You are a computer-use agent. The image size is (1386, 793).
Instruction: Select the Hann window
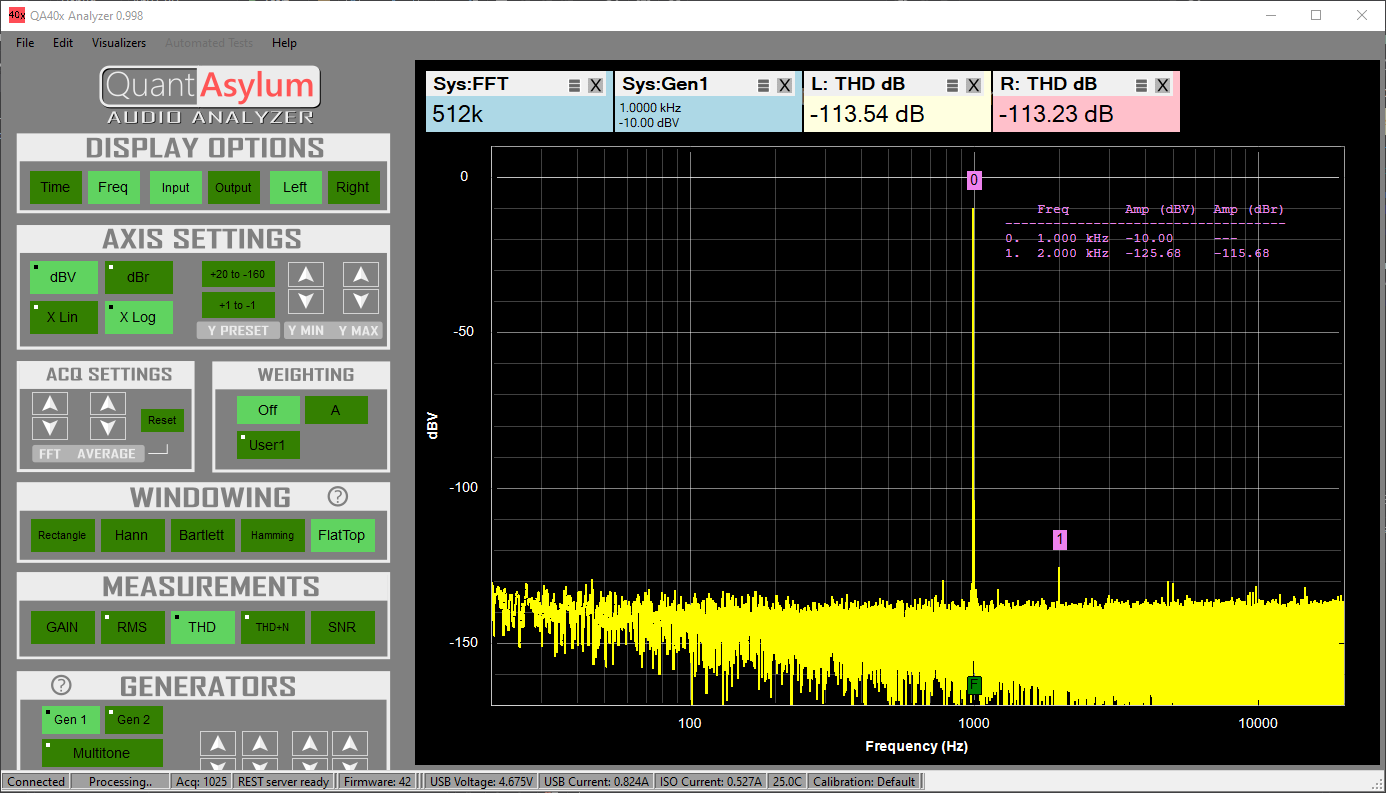coord(131,535)
